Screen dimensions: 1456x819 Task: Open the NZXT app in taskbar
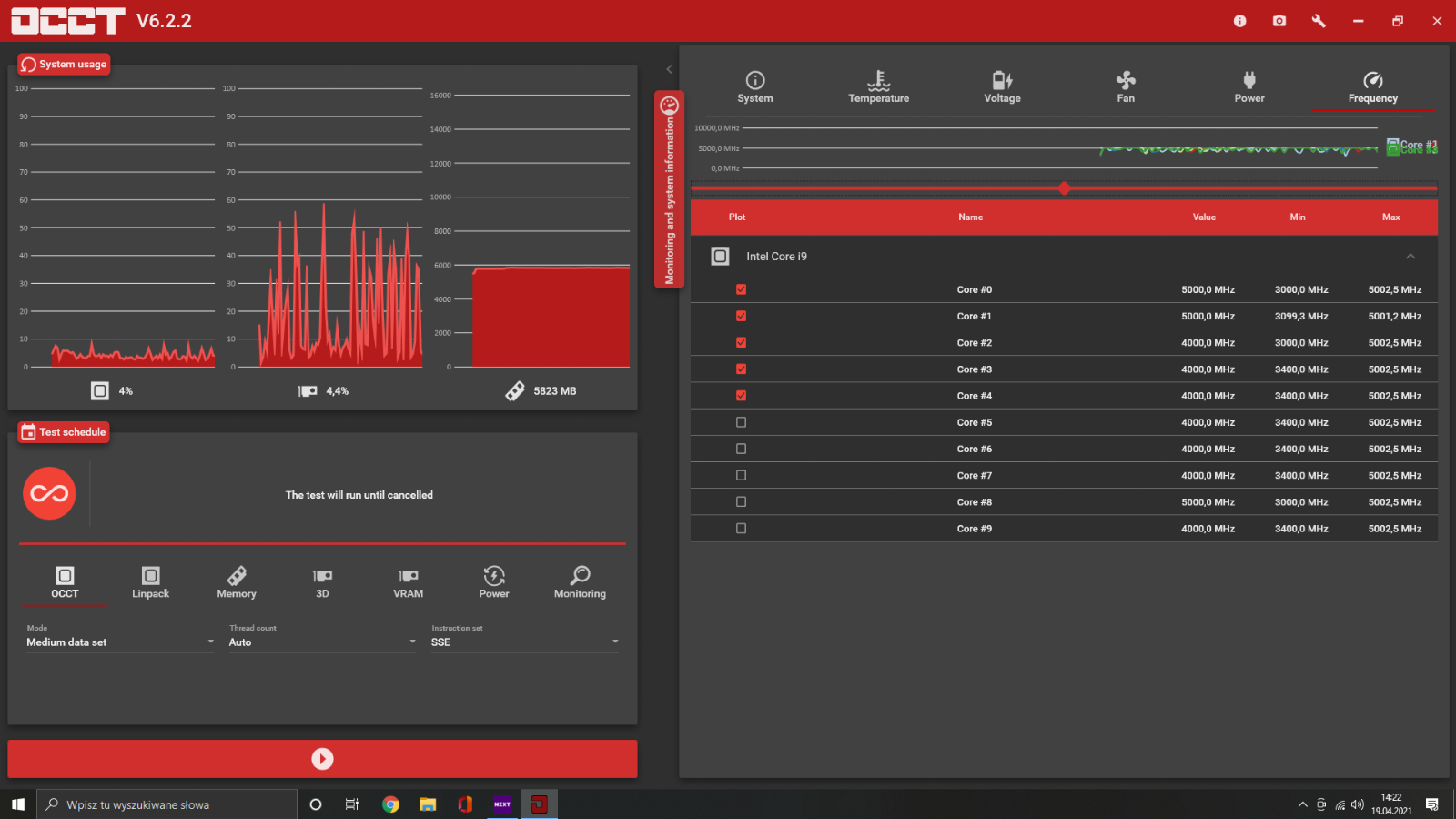tap(502, 804)
